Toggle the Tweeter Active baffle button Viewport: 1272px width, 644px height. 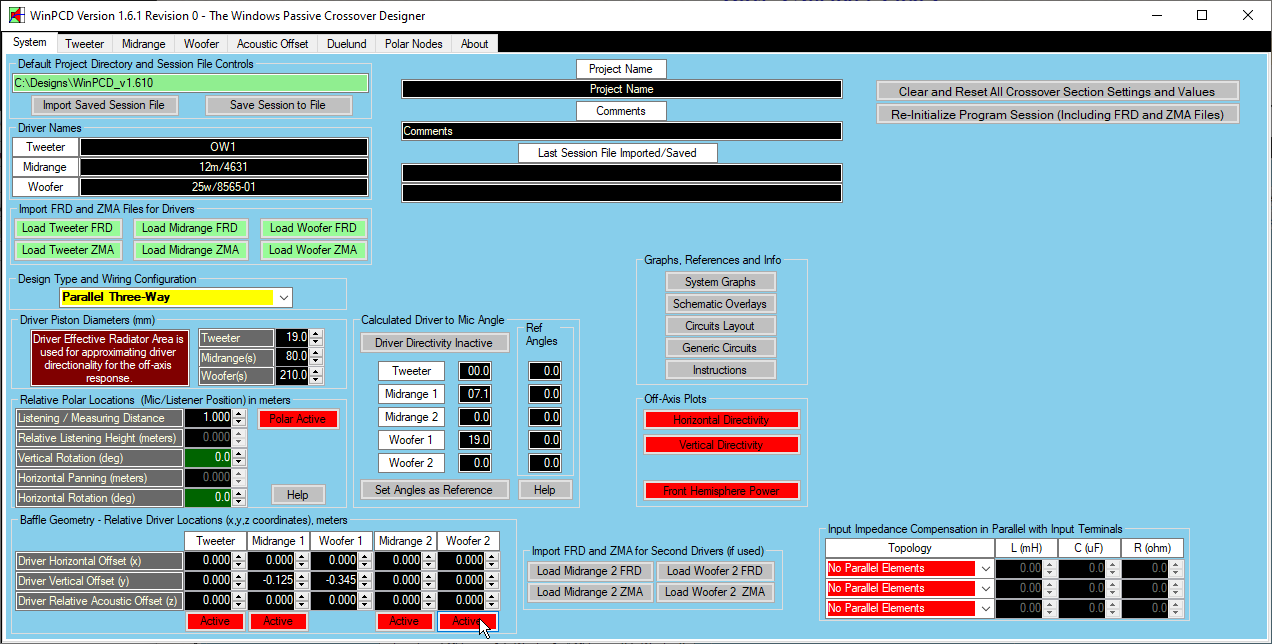tap(215, 621)
